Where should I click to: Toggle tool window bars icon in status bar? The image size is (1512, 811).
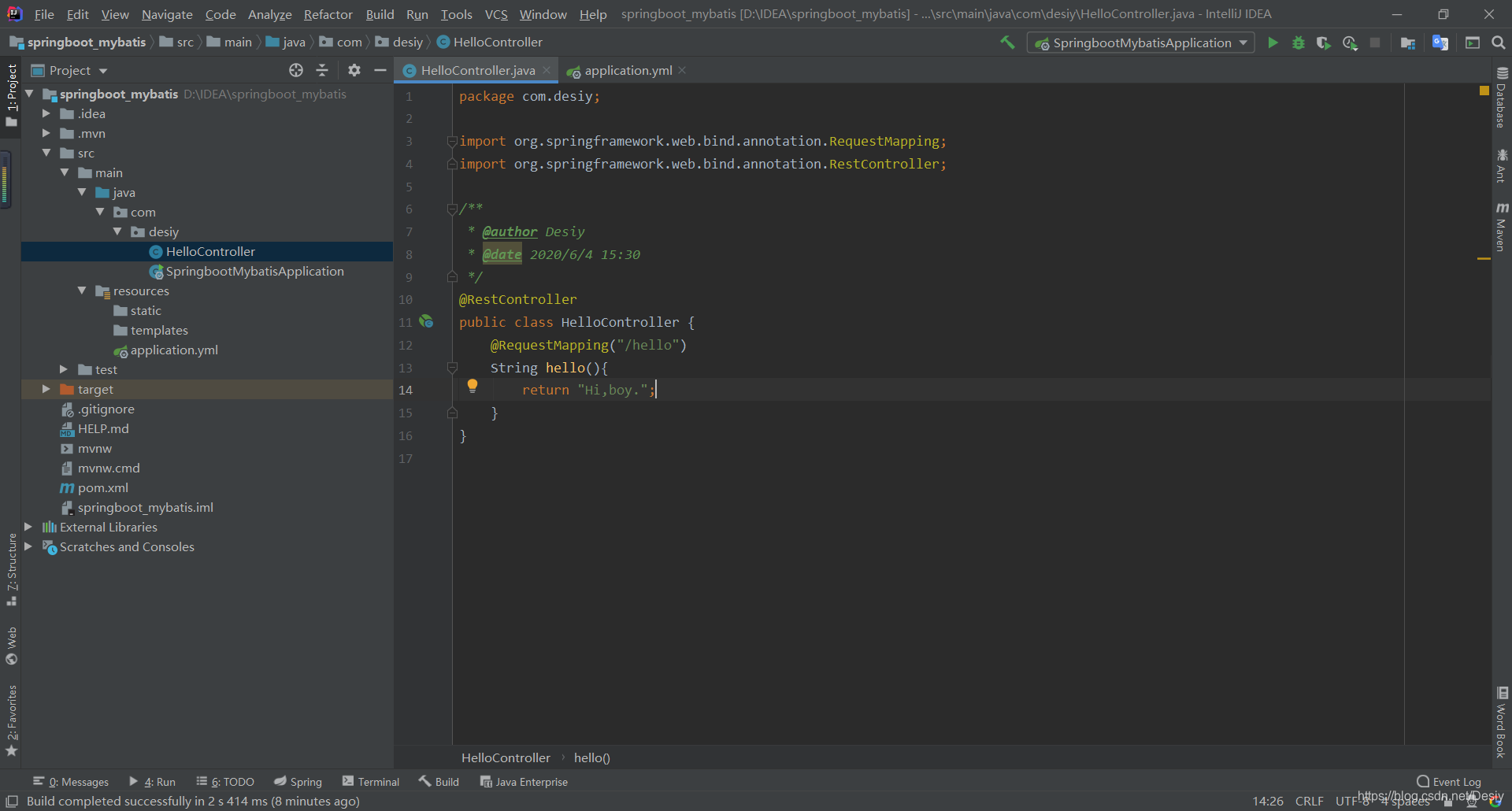pos(12,801)
